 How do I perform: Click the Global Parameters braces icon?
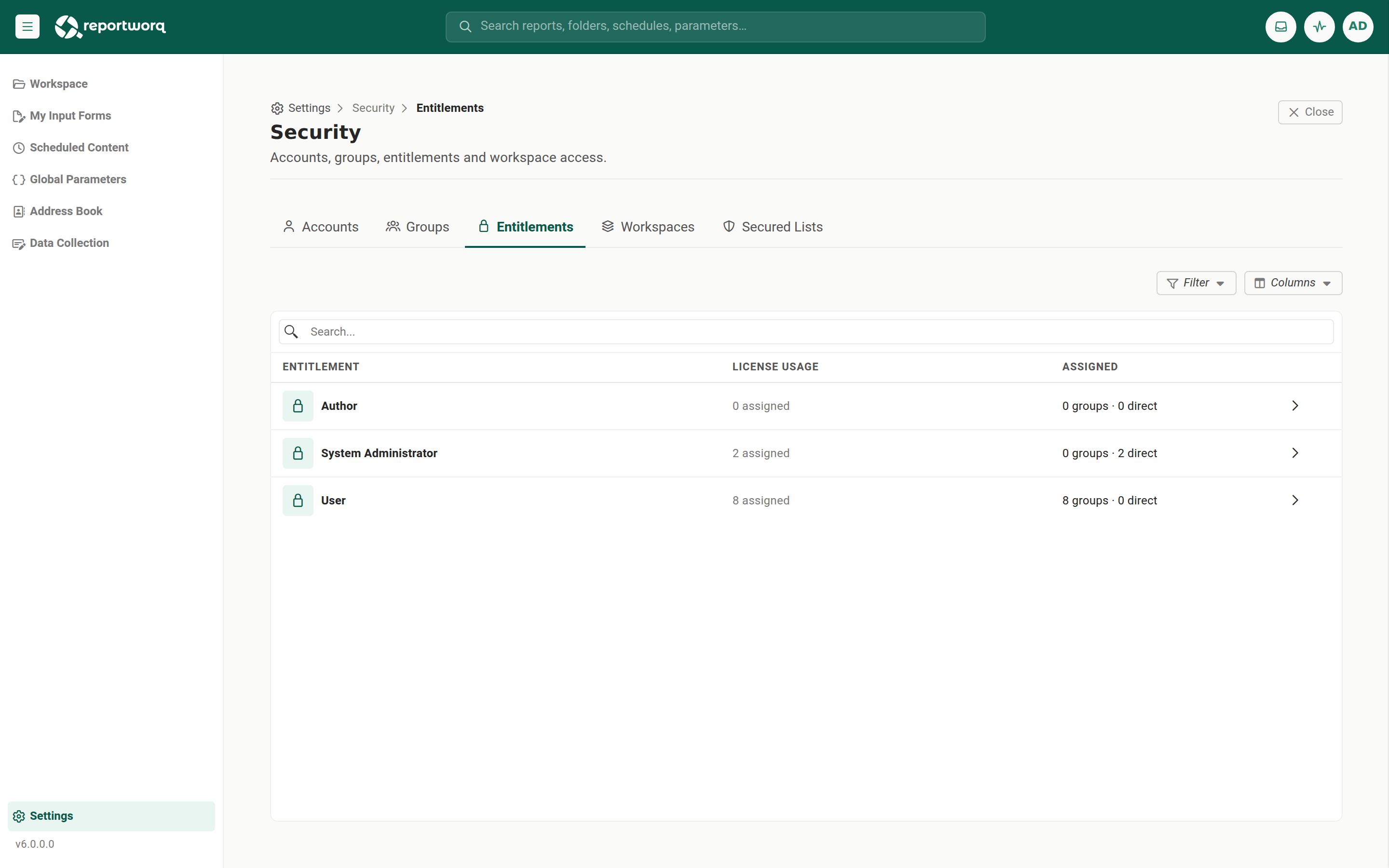[x=19, y=180]
